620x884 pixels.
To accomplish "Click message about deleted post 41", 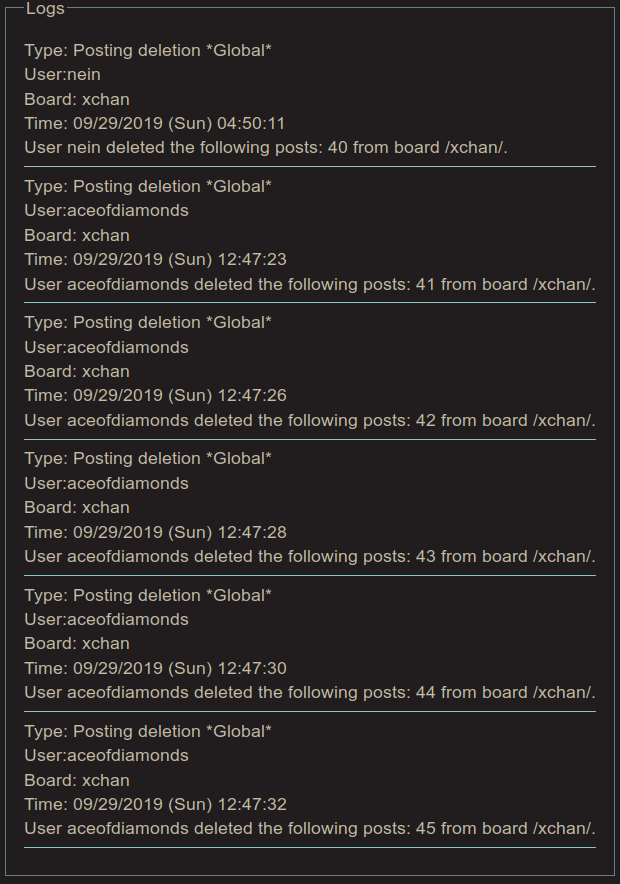I will pyautogui.click(x=310, y=284).
